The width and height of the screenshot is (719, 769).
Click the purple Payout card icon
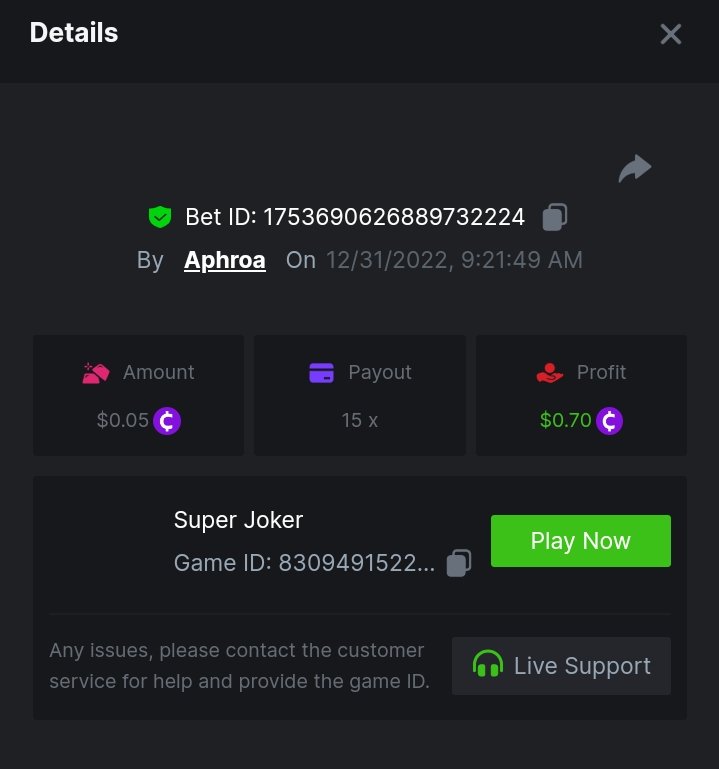[x=321, y=373]
